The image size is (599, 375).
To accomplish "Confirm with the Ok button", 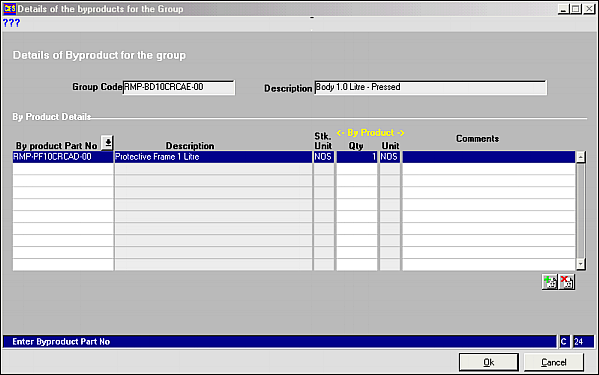I will [489, 362].
